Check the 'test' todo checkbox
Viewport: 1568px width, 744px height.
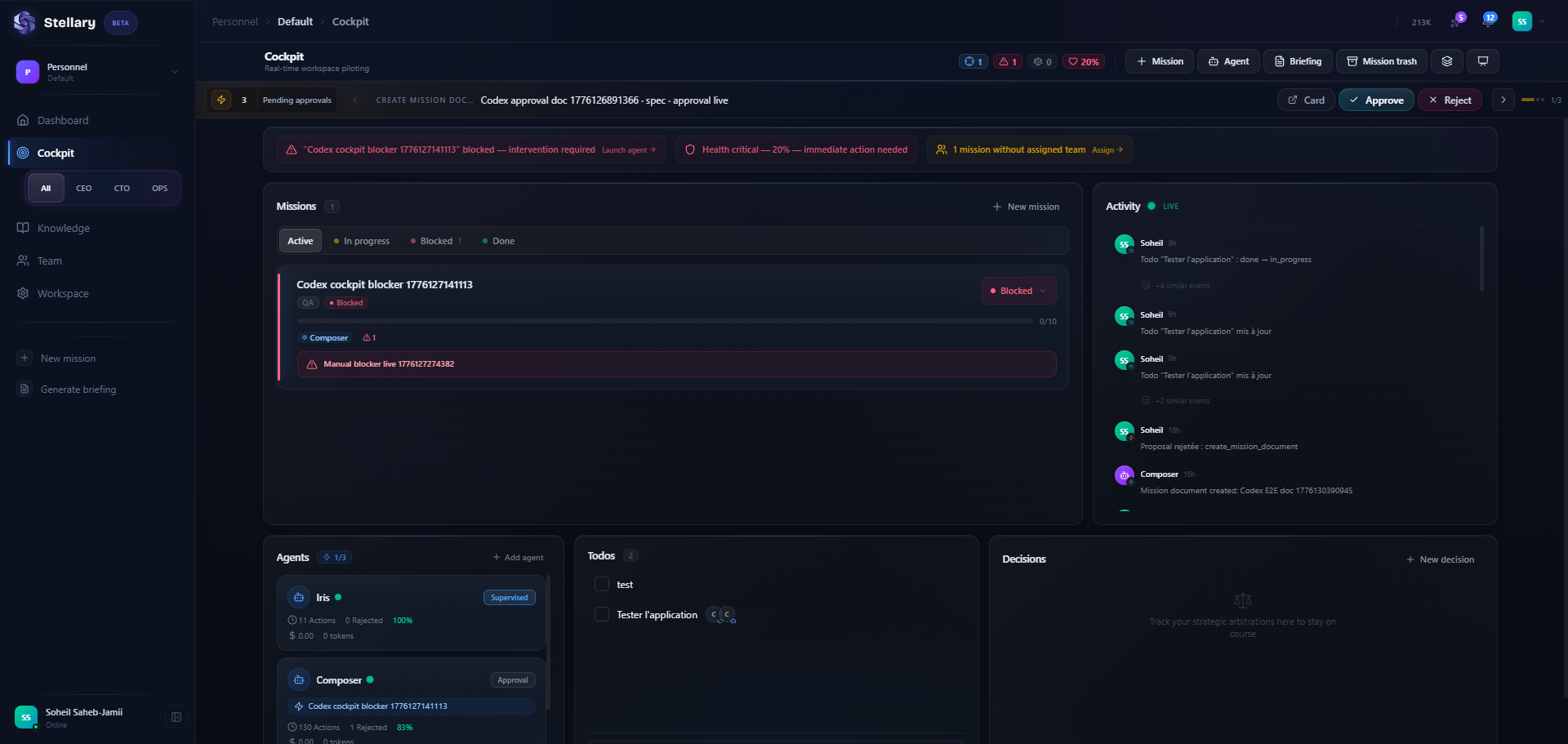(602, 584)
